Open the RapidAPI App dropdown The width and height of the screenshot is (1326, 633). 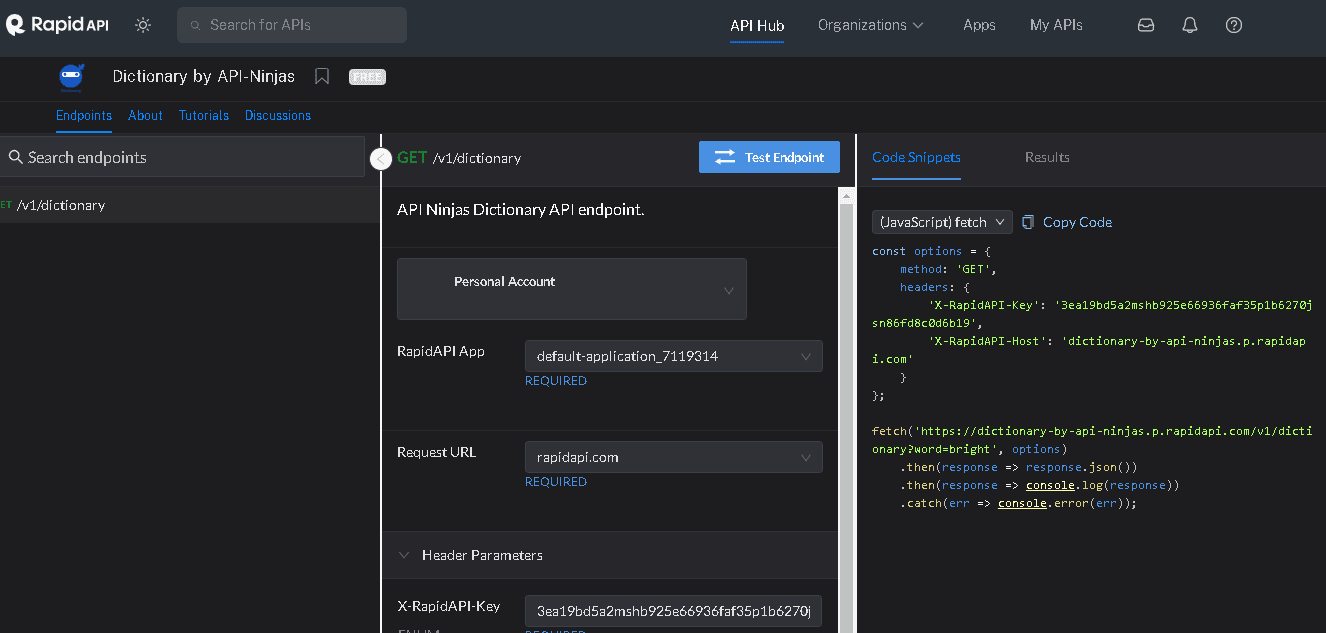pos(674,356)
